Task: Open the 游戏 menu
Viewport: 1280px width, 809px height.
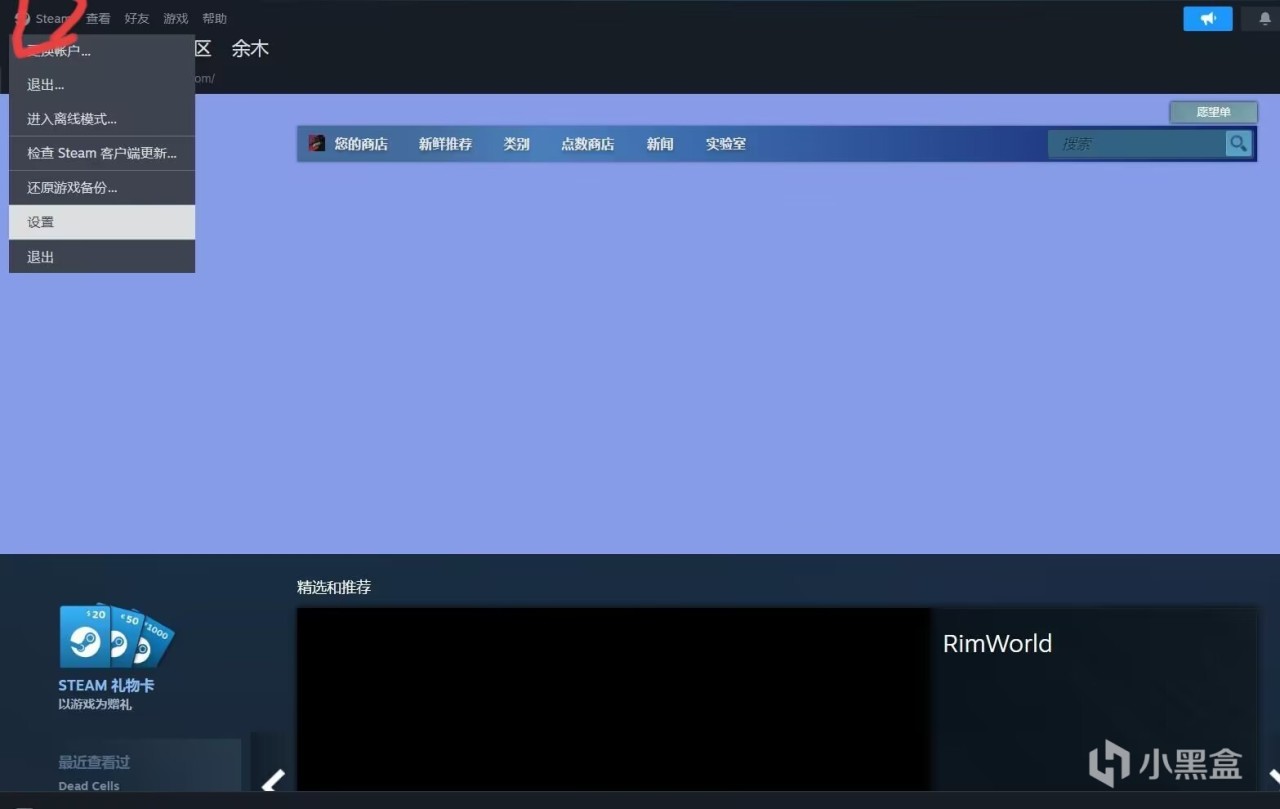Action: (176, 19)
